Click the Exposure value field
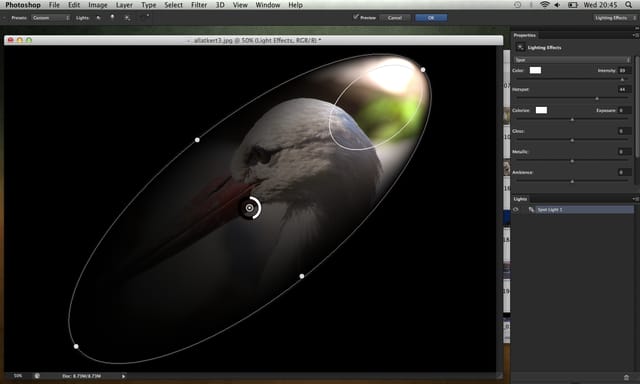 (x=624, y=110)
